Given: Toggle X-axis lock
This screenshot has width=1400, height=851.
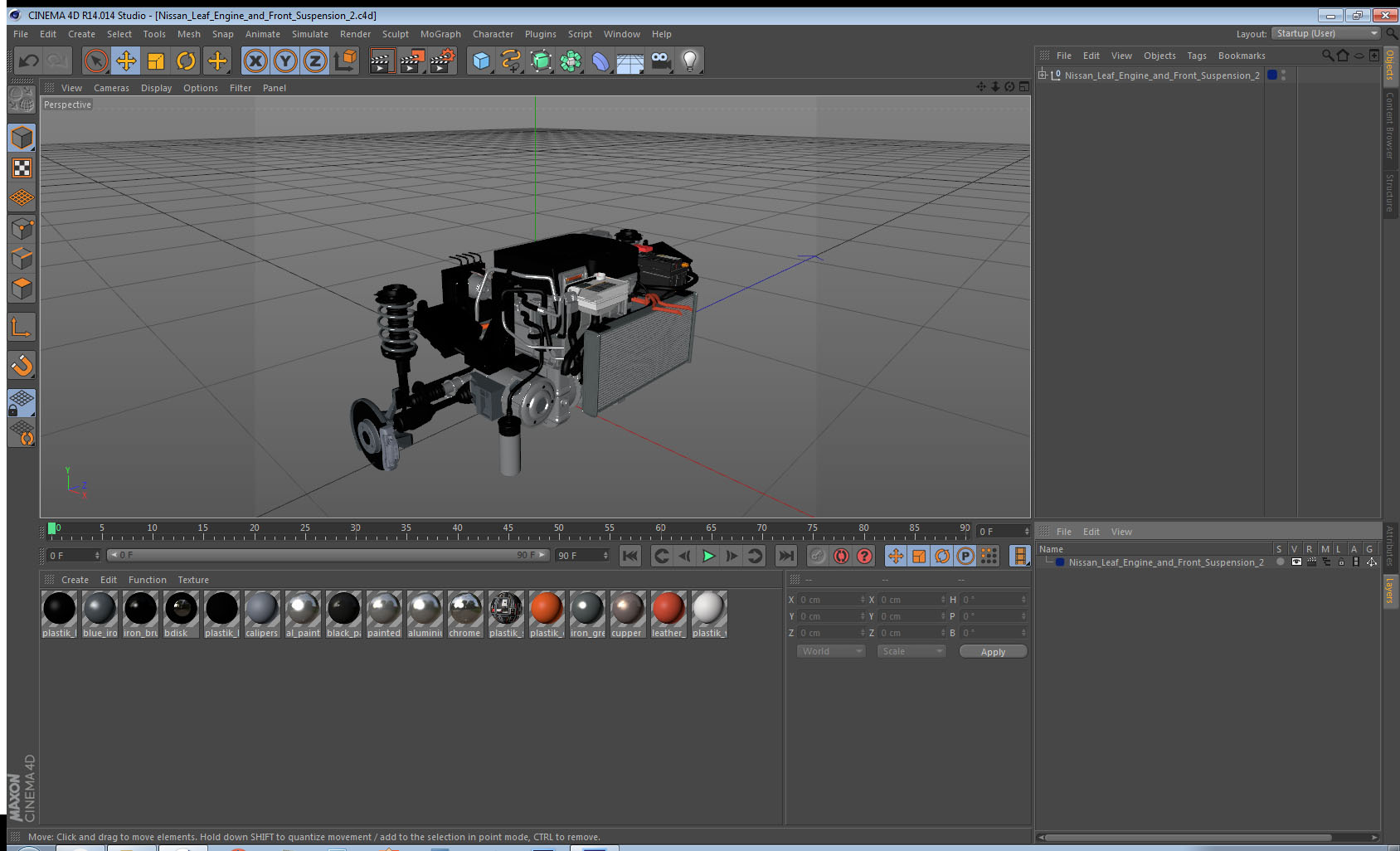Looking at the screenshot, I should pyautogui.click(x=255, y=61).
